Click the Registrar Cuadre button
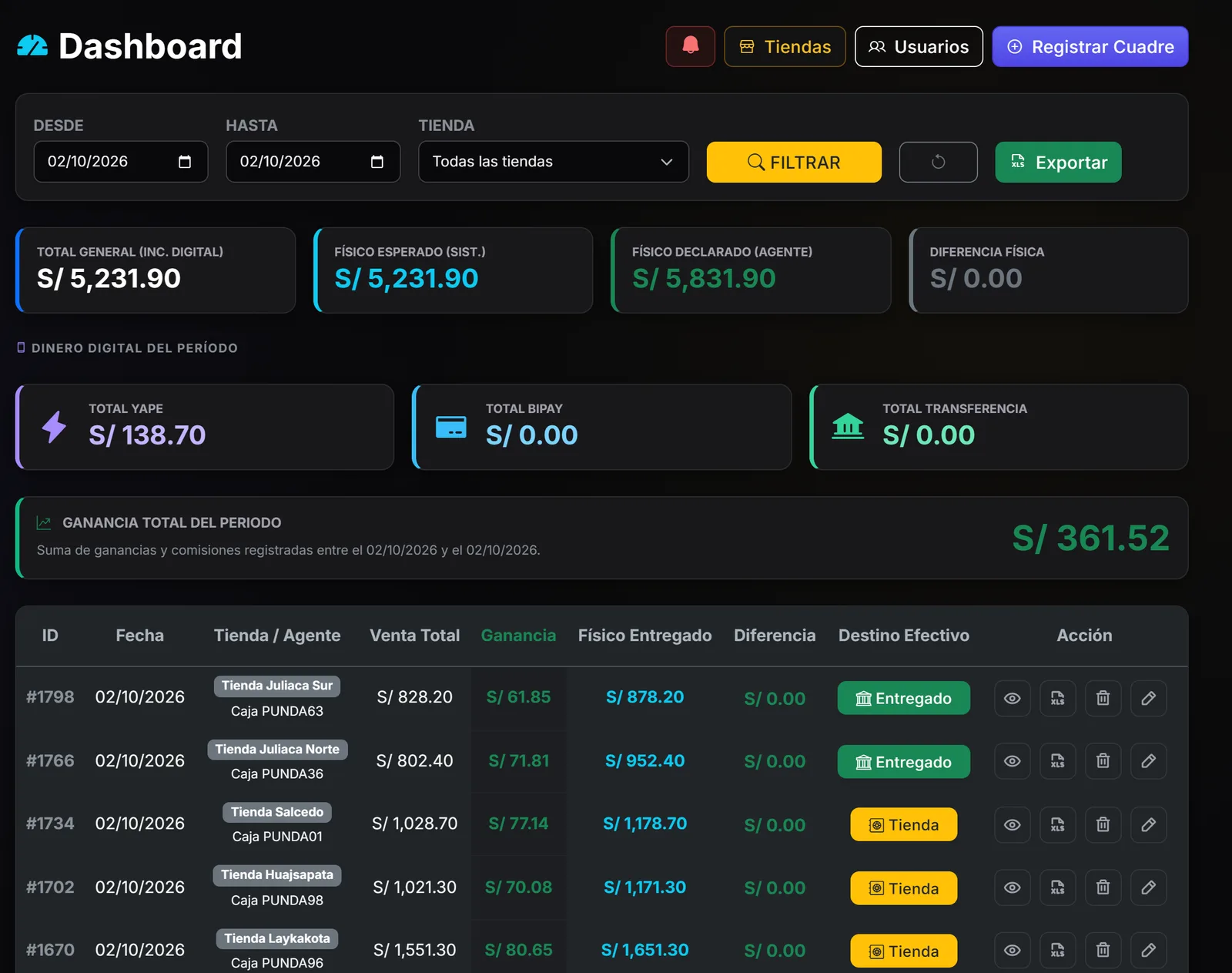Image resolution: width=1232 pixels, height=973 pixels. click(x=1090, y=46)
